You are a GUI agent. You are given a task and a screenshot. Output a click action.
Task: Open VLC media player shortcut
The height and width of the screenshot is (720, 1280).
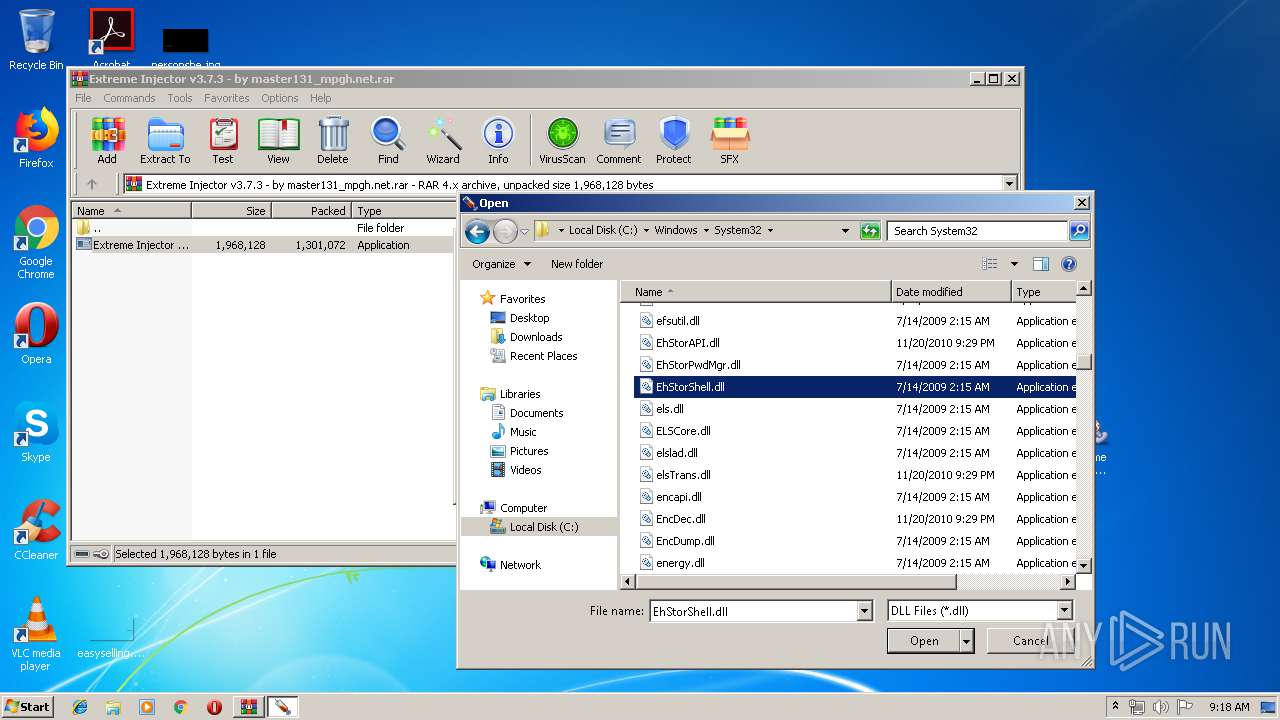[36, 634]
